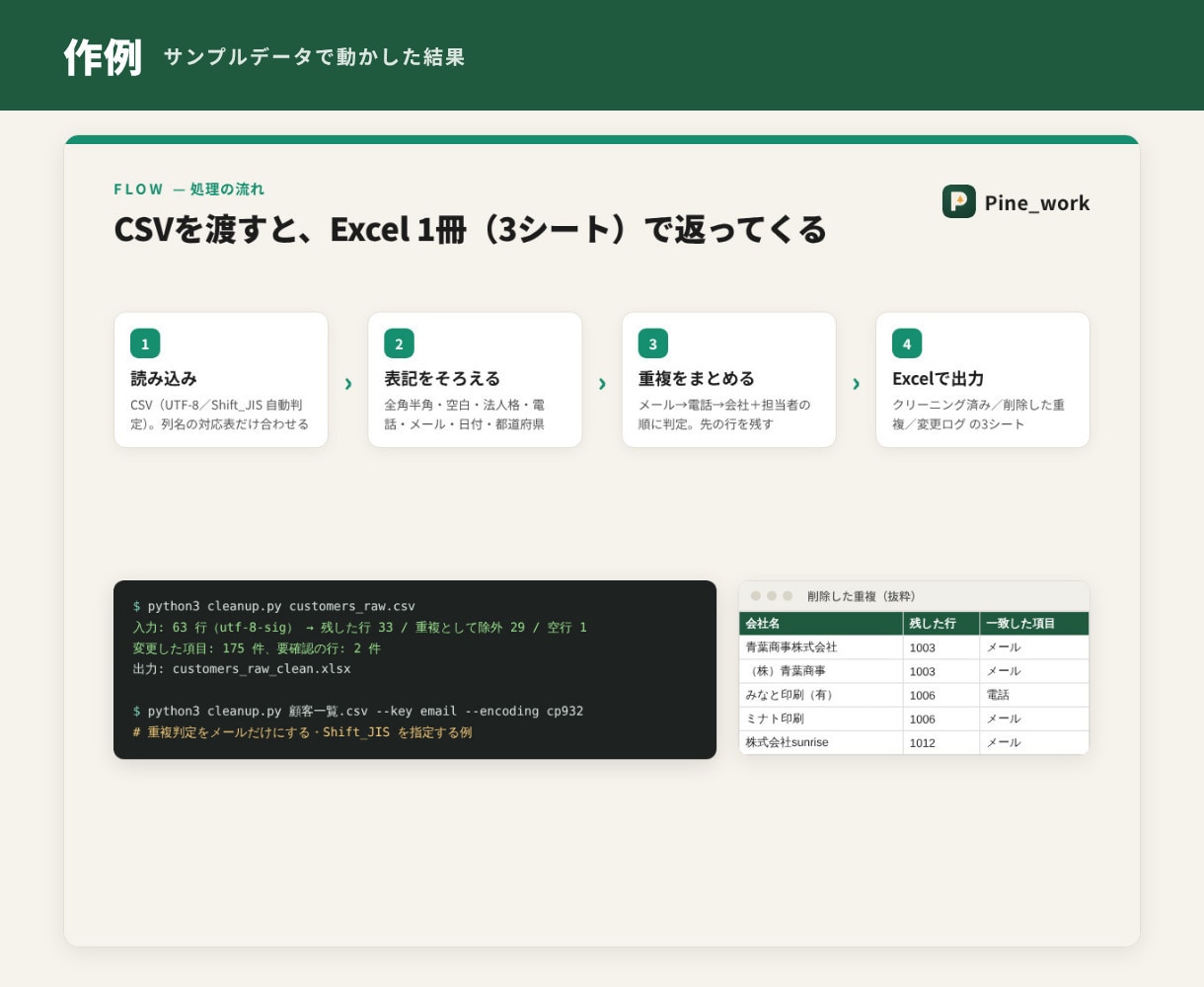This screenshot has height=987, width=1204.
Task: Click chevron between 読み込み and 表記をそろえる
Action: [x=347, y=384]
